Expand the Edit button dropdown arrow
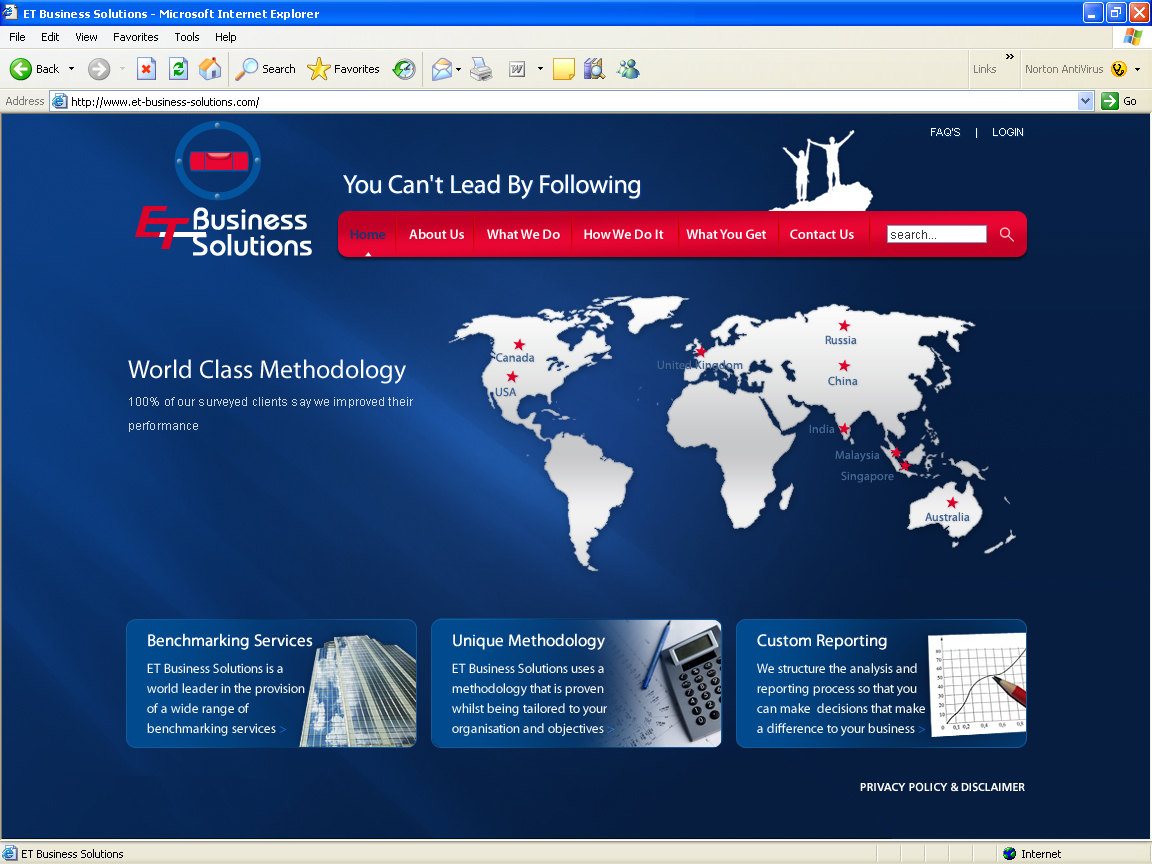The height and width of the screenshot is (864, 1152). (x=540, y=69)
